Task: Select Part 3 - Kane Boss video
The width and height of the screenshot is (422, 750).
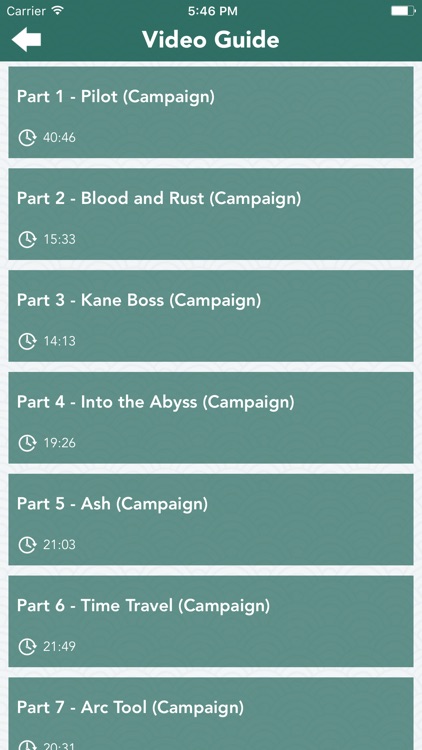Action: click(x=211, y=316)
